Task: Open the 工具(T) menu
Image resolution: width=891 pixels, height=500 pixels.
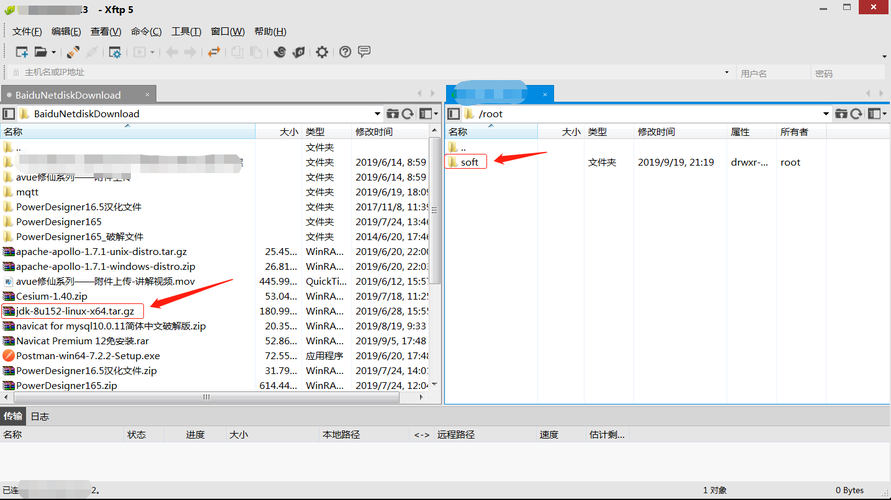Action: pyautogui.click(x=186, y=31)
